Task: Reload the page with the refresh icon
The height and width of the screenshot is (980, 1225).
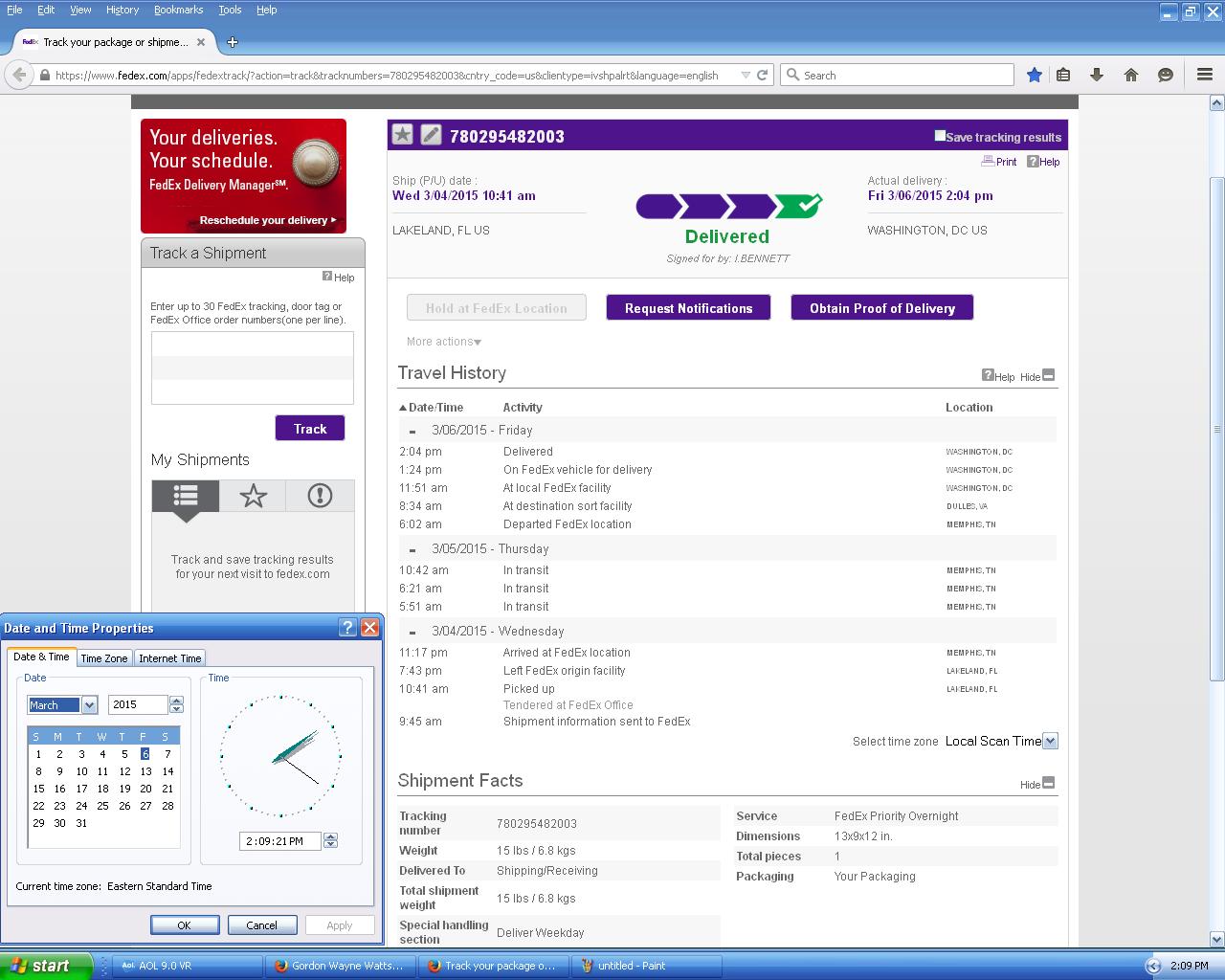Action: (763, 75)
